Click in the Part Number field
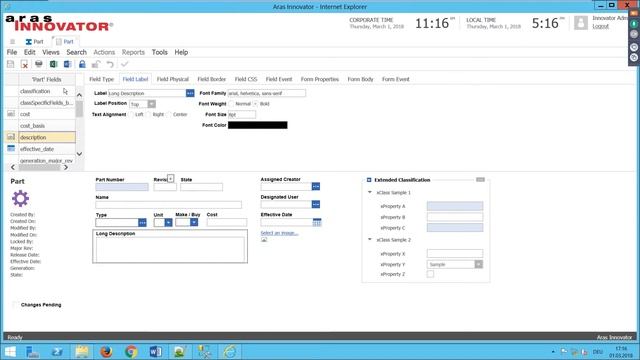This screenshot has height=360, width=640. coord(122,187)
